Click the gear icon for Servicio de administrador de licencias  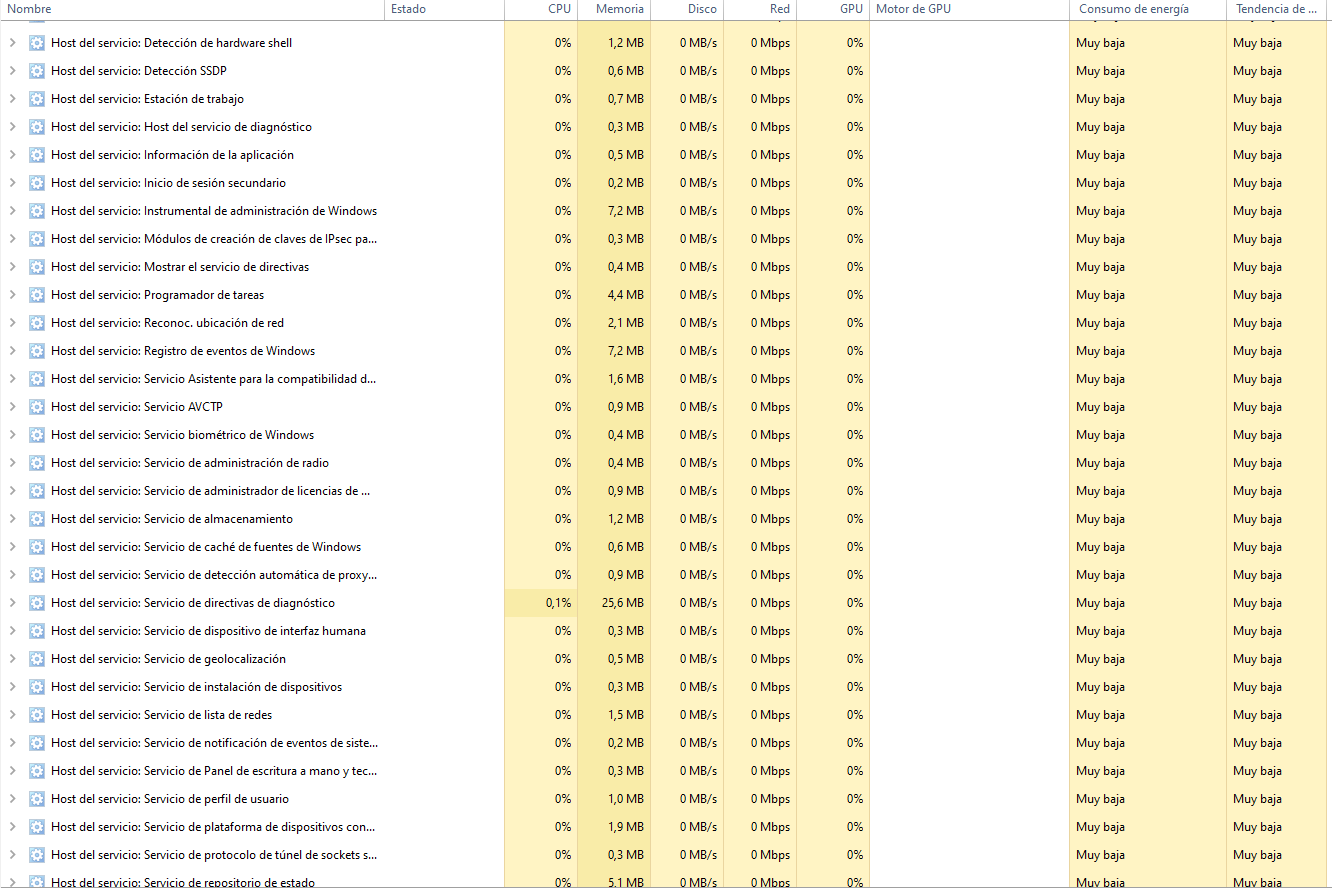click(x=37, y=491)
